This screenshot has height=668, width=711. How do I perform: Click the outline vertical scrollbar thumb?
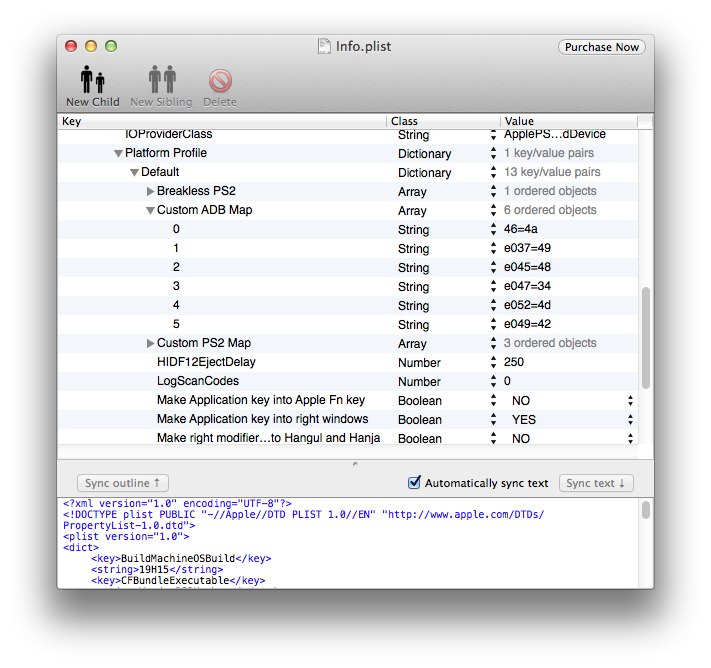point(646,338)
